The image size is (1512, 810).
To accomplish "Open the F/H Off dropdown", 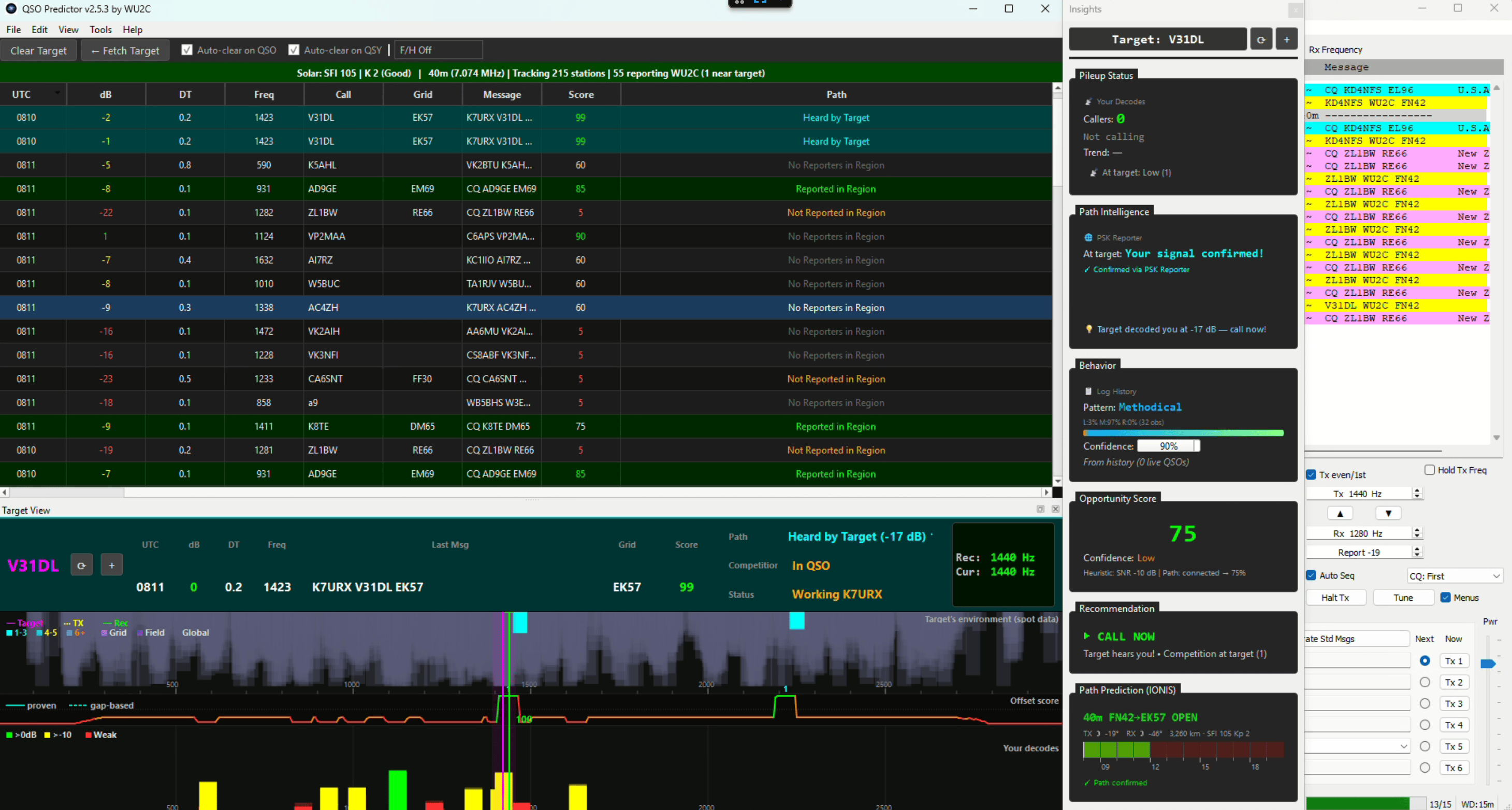I will (439, 50).
